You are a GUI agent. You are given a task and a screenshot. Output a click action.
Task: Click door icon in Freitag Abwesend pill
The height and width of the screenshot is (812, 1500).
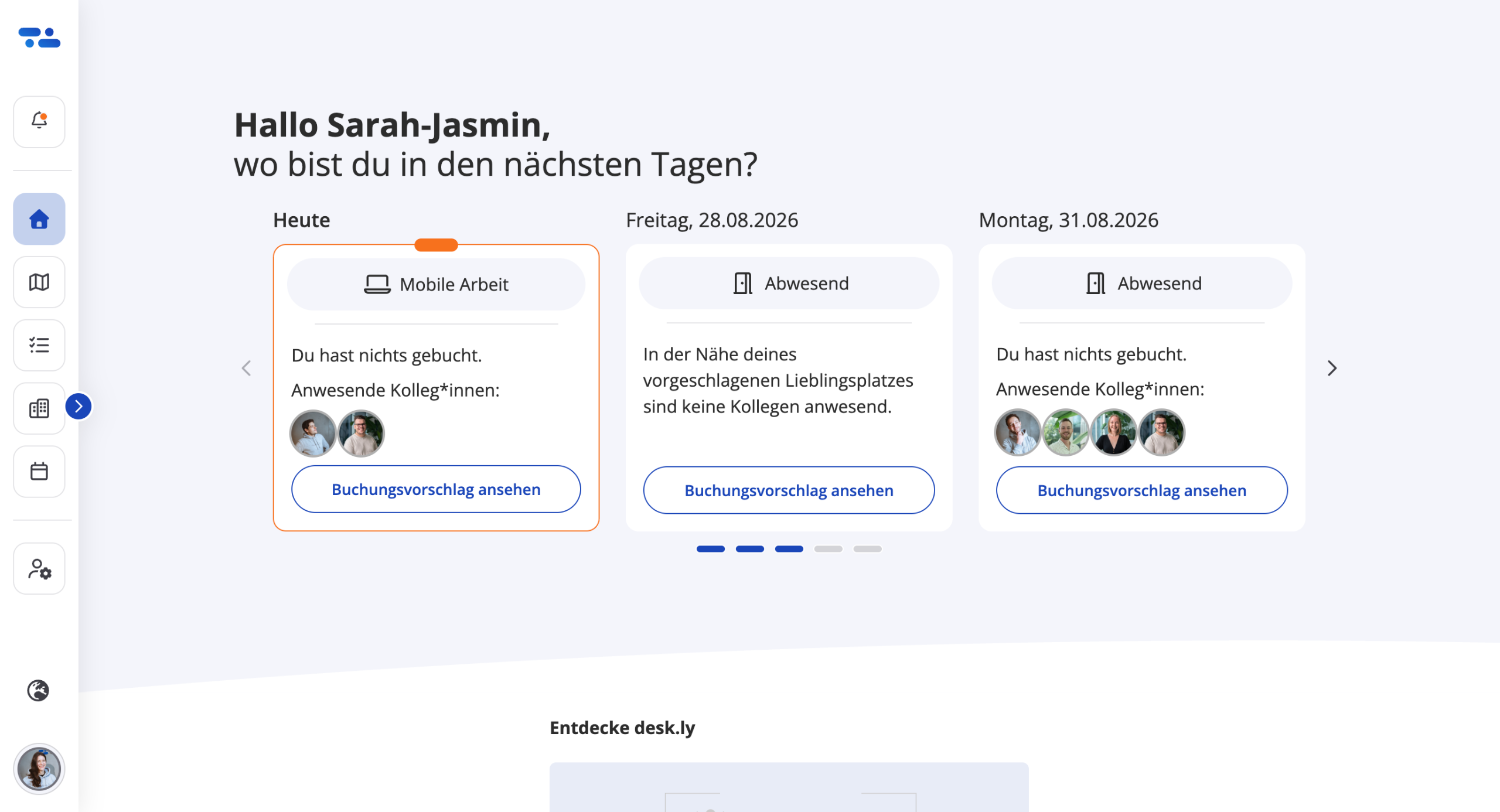pyautogui.click(x=742, y=284)
